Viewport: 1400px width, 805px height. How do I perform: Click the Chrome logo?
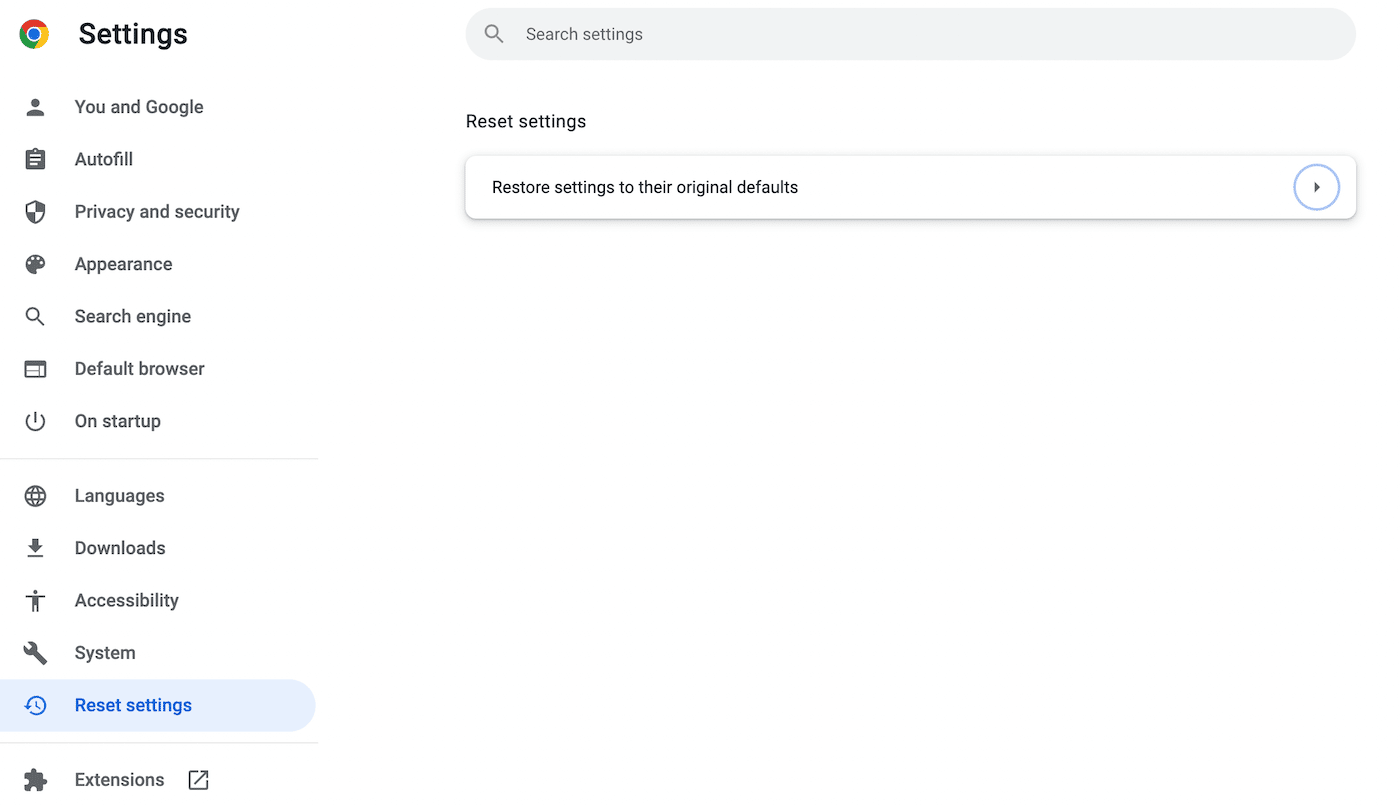coord(32,33)
